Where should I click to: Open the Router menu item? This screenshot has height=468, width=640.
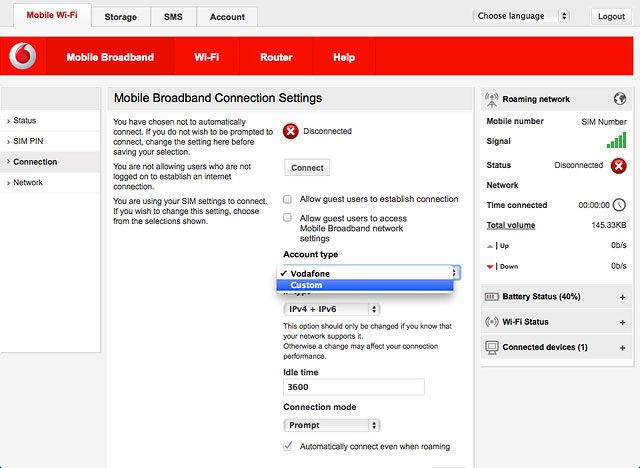coord(276,57)
